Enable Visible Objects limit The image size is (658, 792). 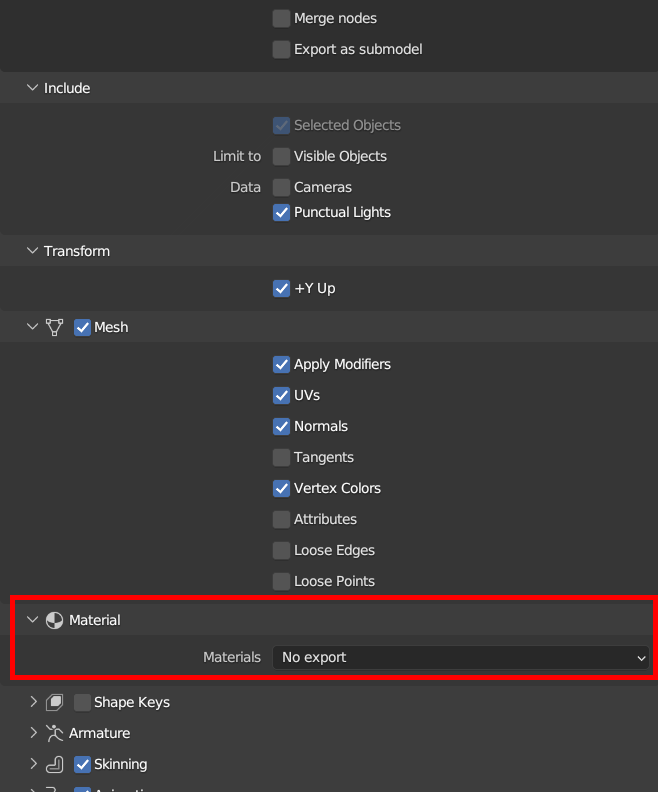coord(282,156)
